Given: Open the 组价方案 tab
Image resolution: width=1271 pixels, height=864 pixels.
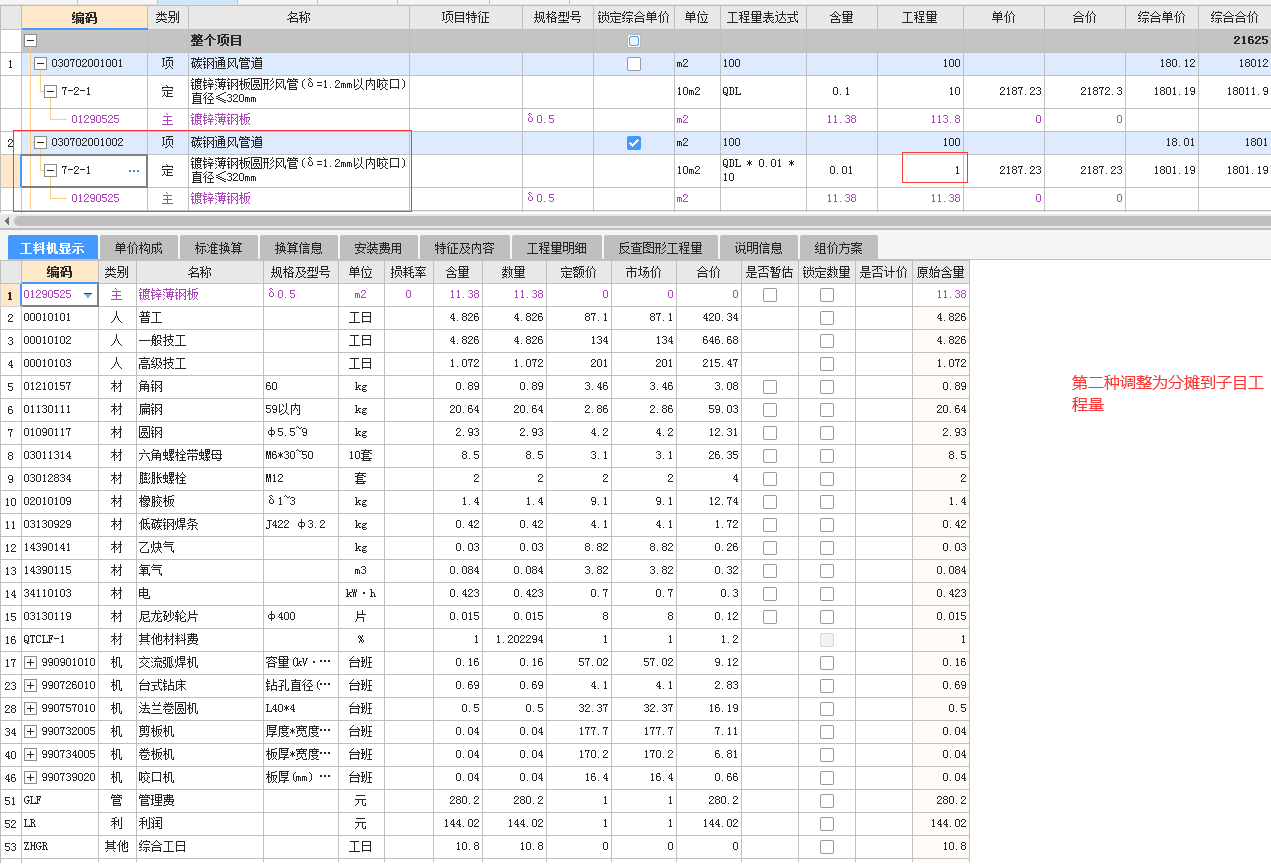Looking at the screenshot, I should click(838, 248).
